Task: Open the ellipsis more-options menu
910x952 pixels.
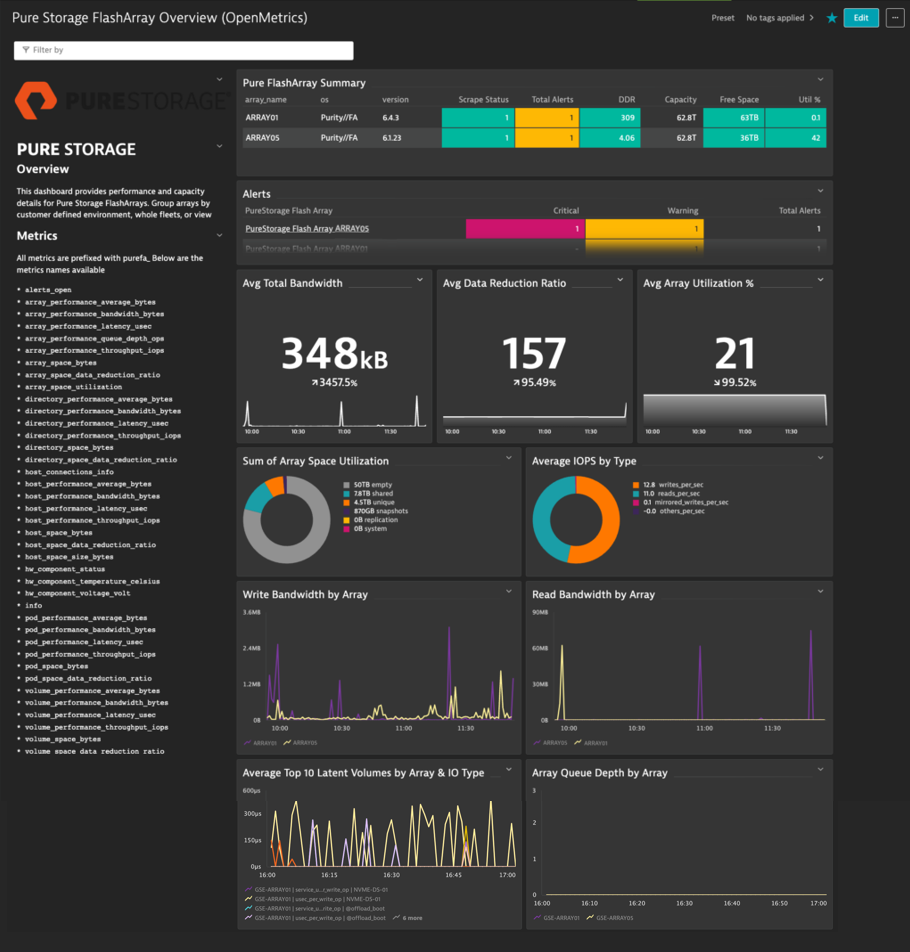Action: 895,18
